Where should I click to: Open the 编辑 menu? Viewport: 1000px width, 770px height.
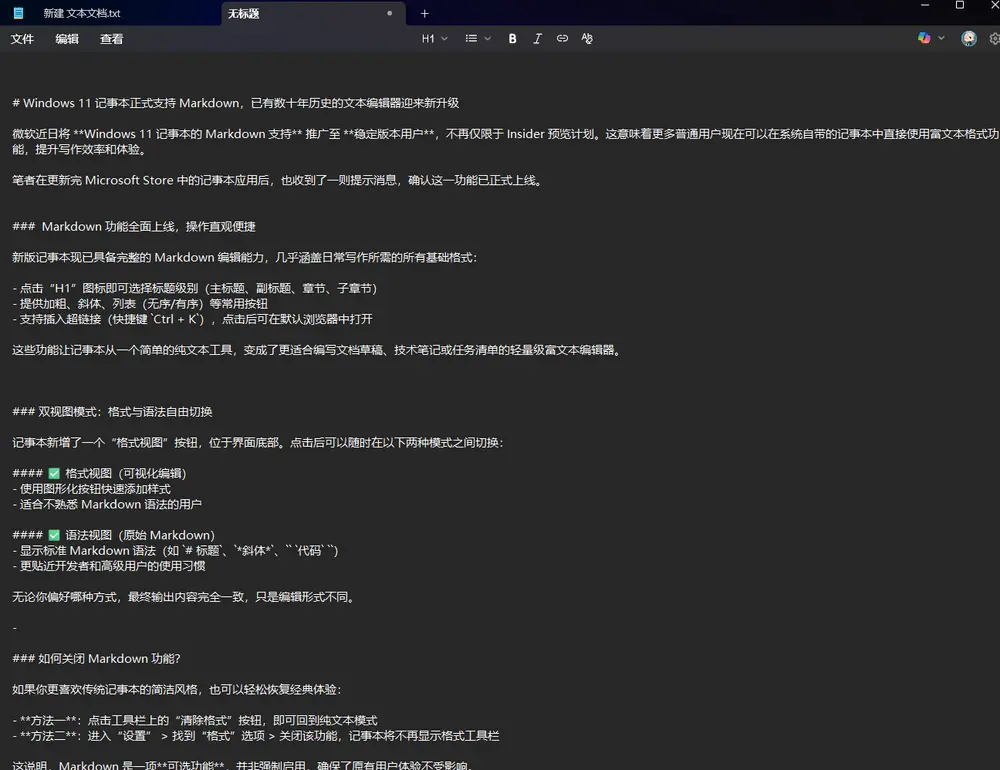tap(67, 39)
